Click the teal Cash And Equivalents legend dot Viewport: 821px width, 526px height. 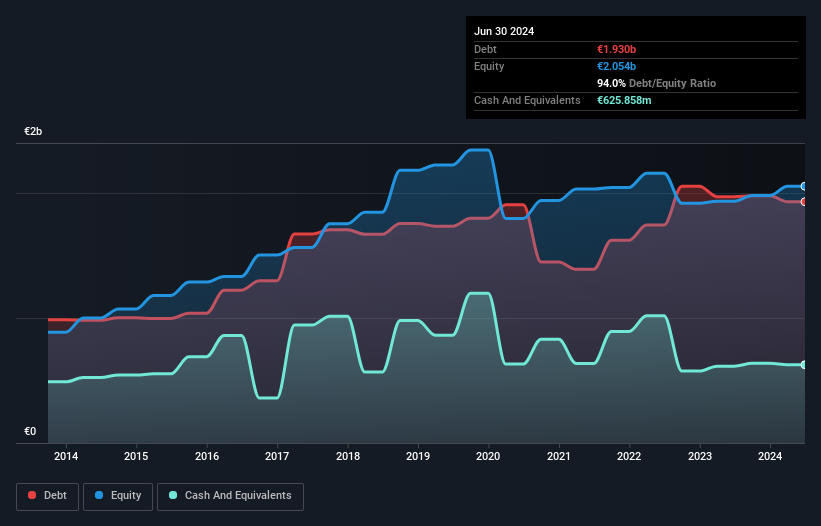pos(173,495)
